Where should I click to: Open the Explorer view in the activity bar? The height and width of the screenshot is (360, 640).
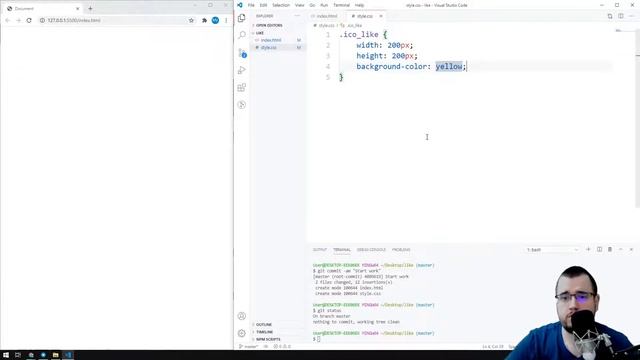coord(242,18)
